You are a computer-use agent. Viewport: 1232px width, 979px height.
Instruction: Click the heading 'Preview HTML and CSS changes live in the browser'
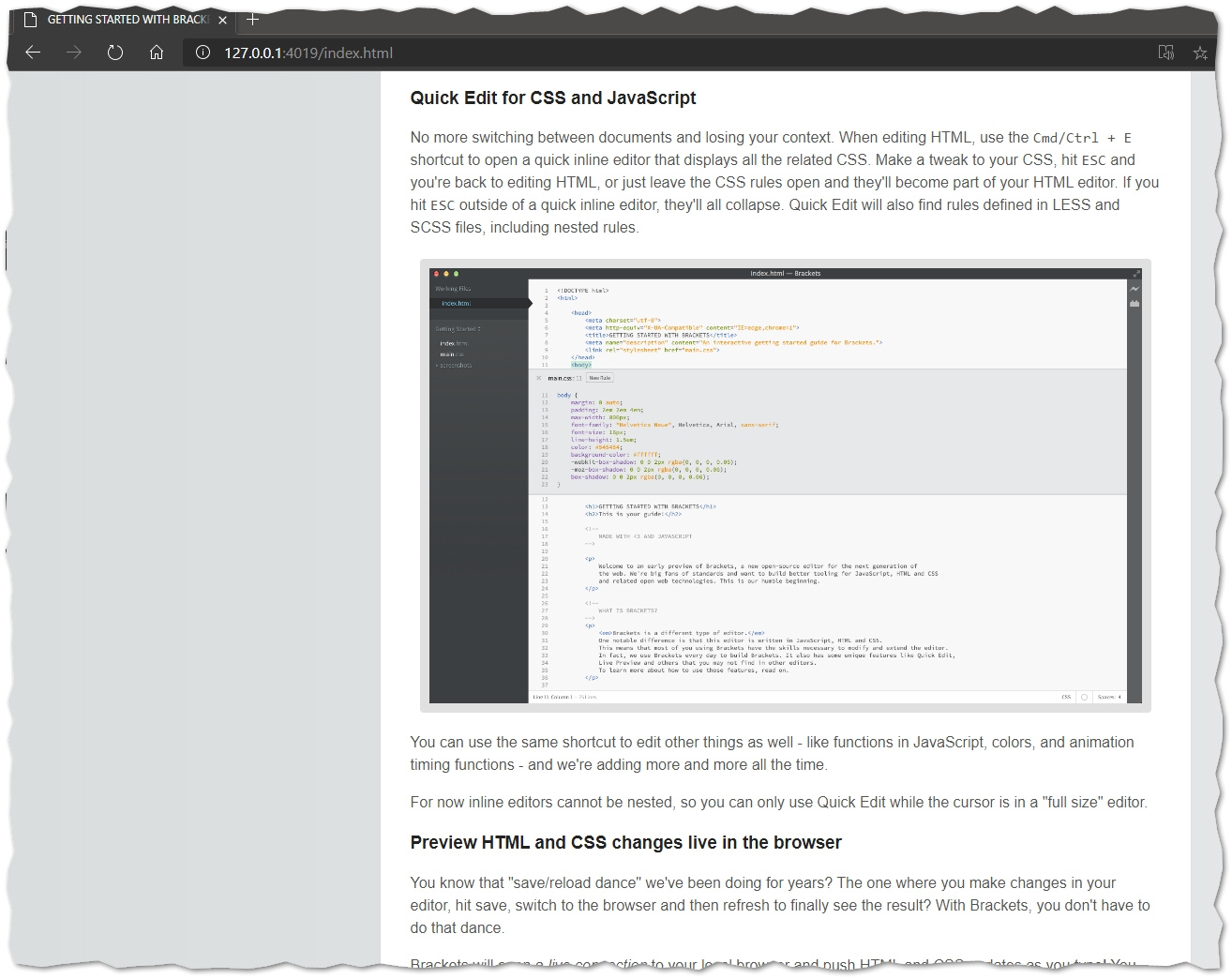click(625, 842)
